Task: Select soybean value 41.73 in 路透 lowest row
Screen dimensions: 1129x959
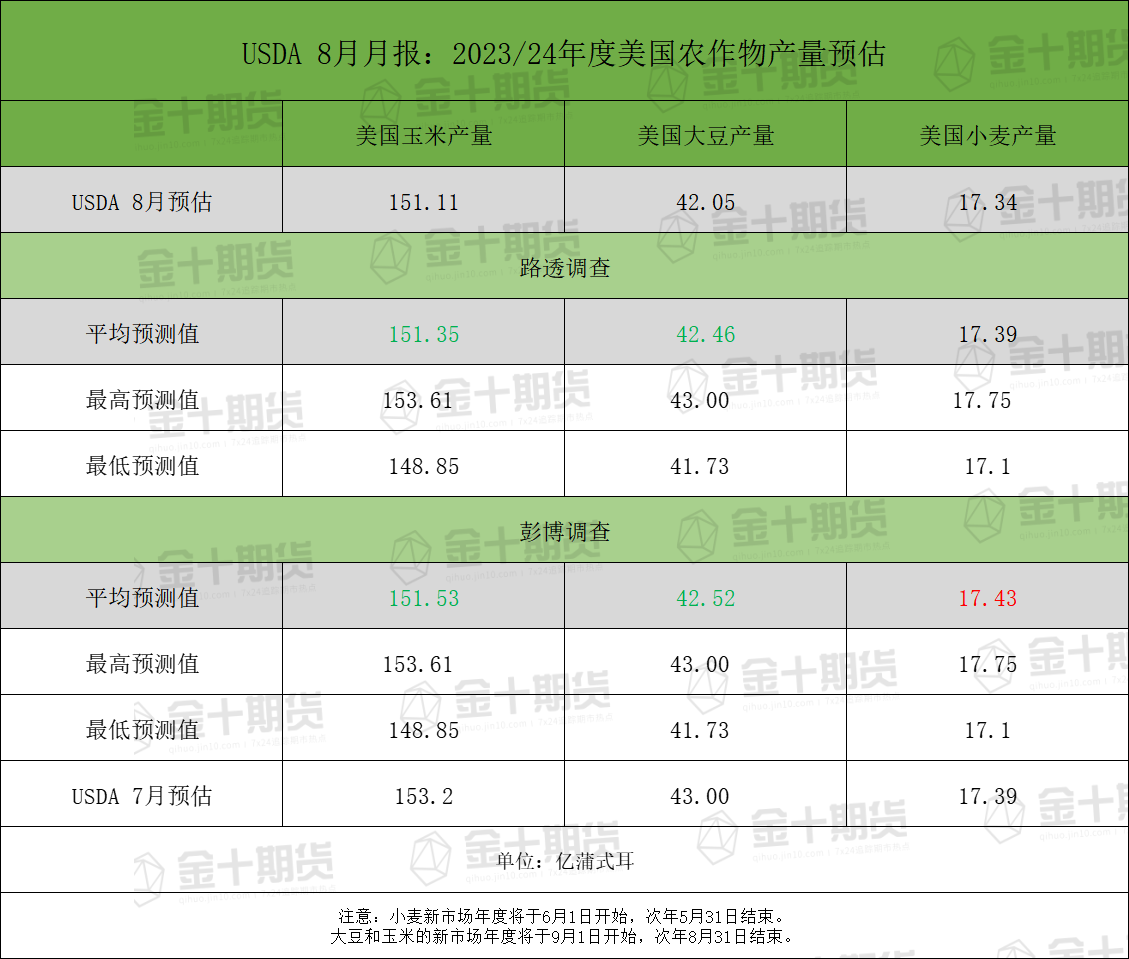Action: [x=700, y=467]
